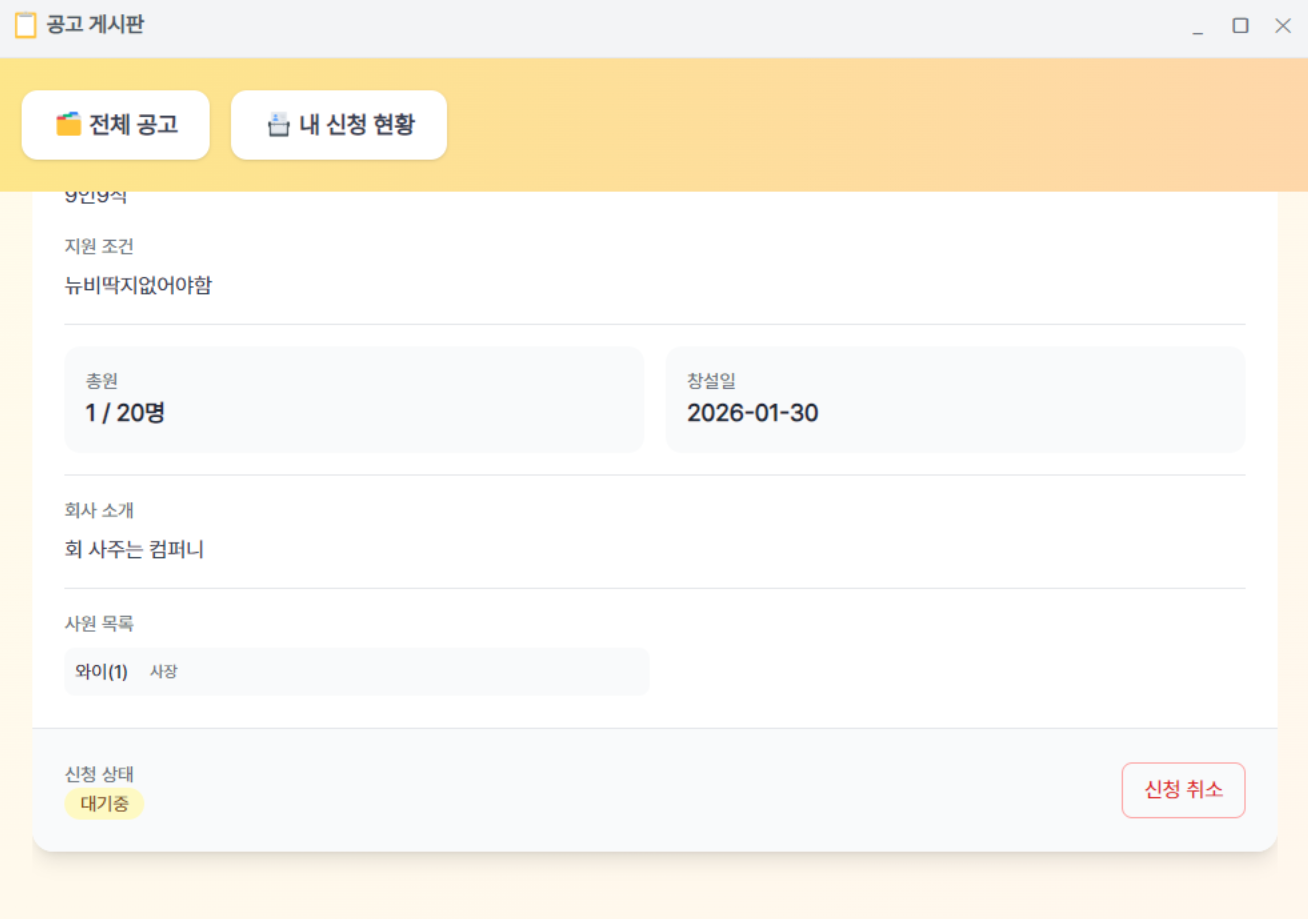Click the 대기중 status badge
The image size is (1308, 919).
tap(104, 804)
